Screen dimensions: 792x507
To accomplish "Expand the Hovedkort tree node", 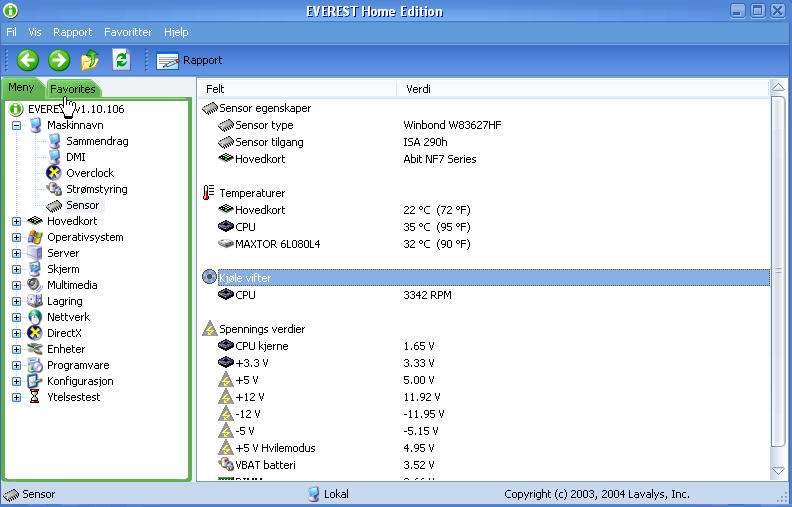I will [17, 221].
